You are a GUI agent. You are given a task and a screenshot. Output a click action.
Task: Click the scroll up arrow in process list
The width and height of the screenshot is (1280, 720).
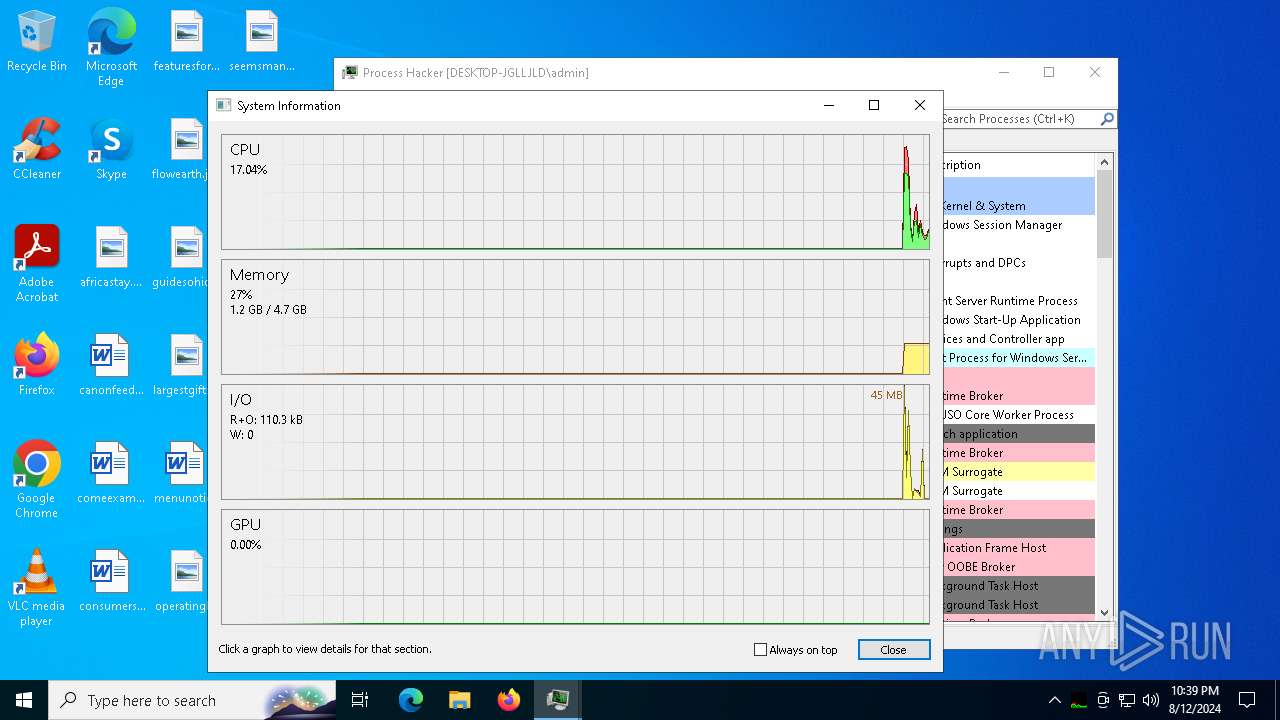(x=1105, y=162)
